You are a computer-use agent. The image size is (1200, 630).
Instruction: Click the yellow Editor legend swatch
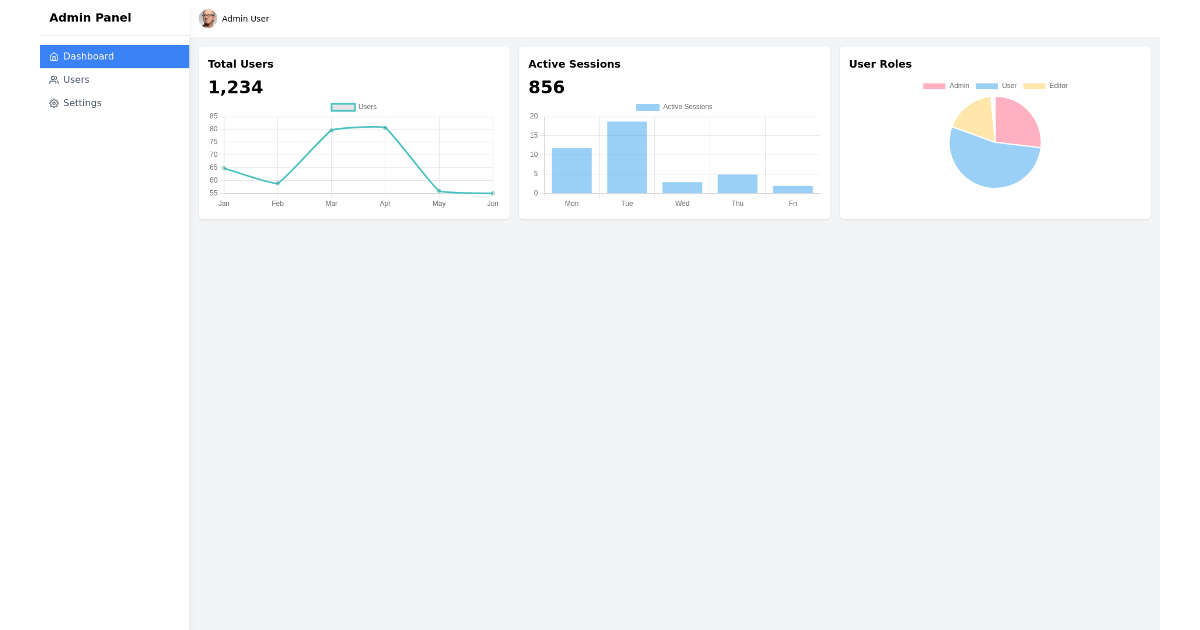coord(1037,85)
